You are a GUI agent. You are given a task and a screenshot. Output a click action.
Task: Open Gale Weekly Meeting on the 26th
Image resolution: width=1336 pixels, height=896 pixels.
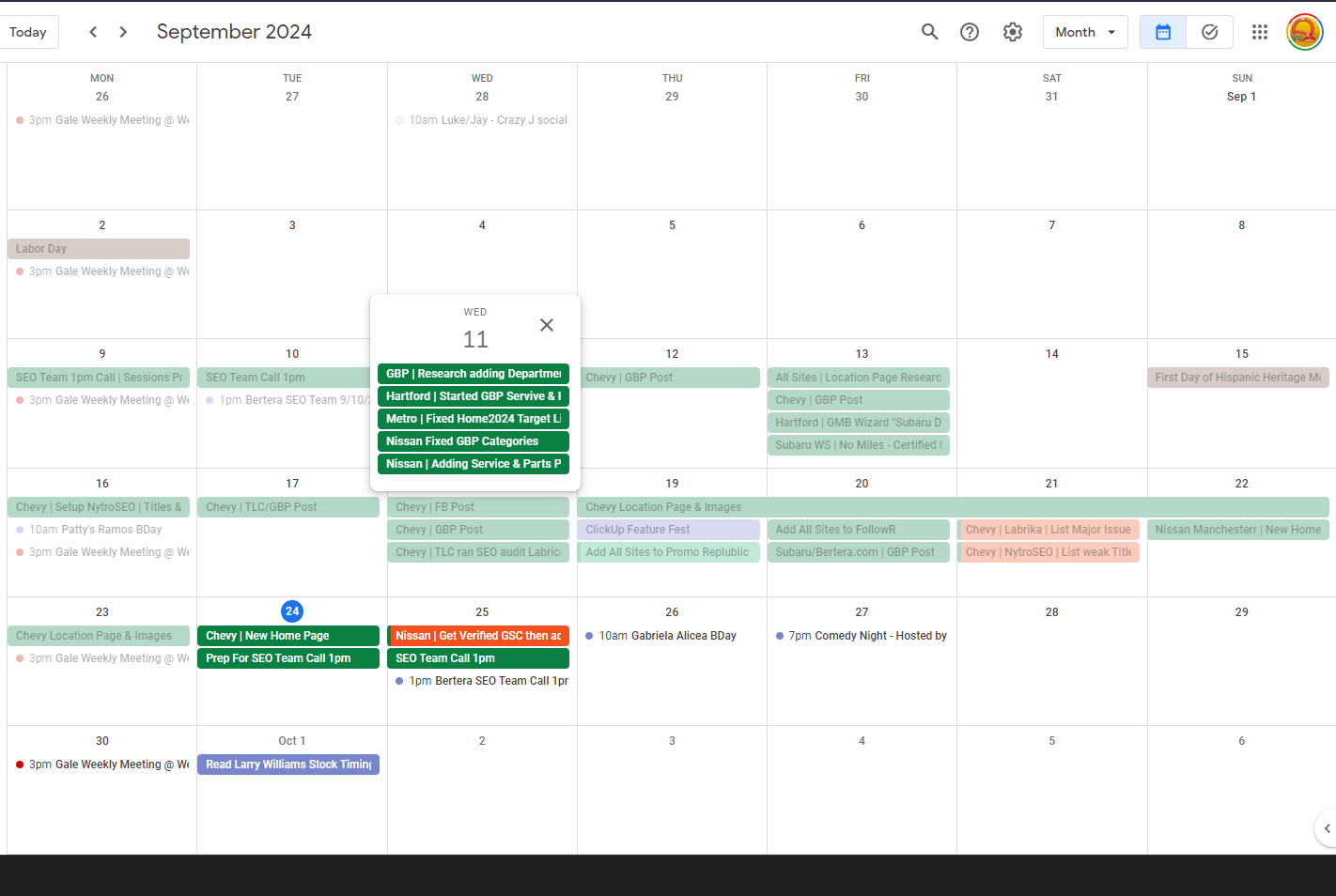99,120
